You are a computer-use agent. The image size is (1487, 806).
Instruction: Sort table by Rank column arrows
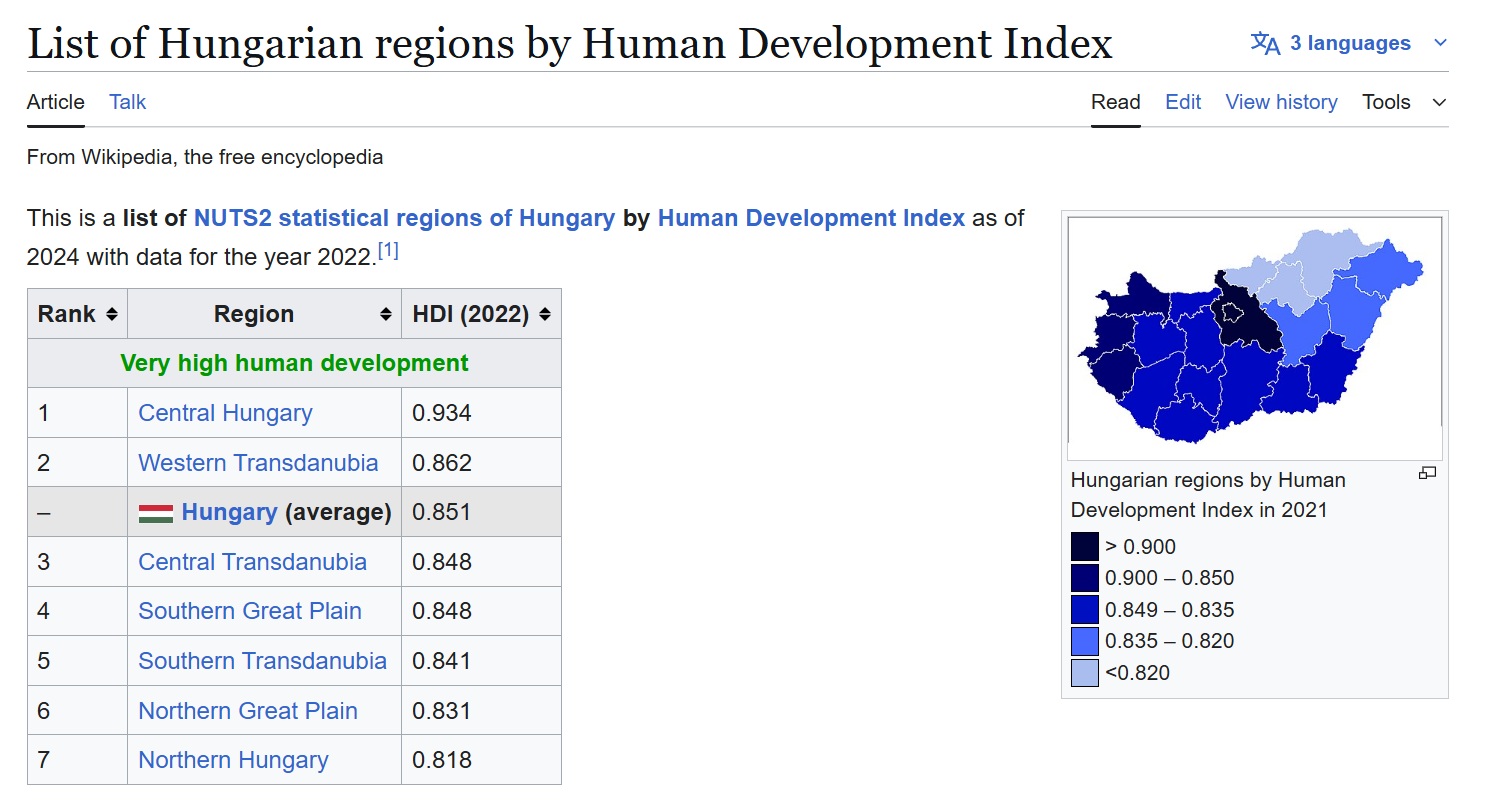click(111, 314)
